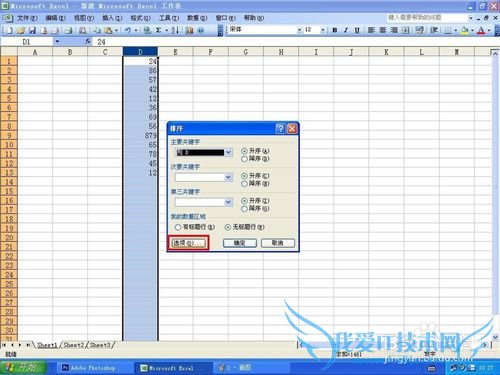Toggle Italic formatting

click(x=346, y=30)
